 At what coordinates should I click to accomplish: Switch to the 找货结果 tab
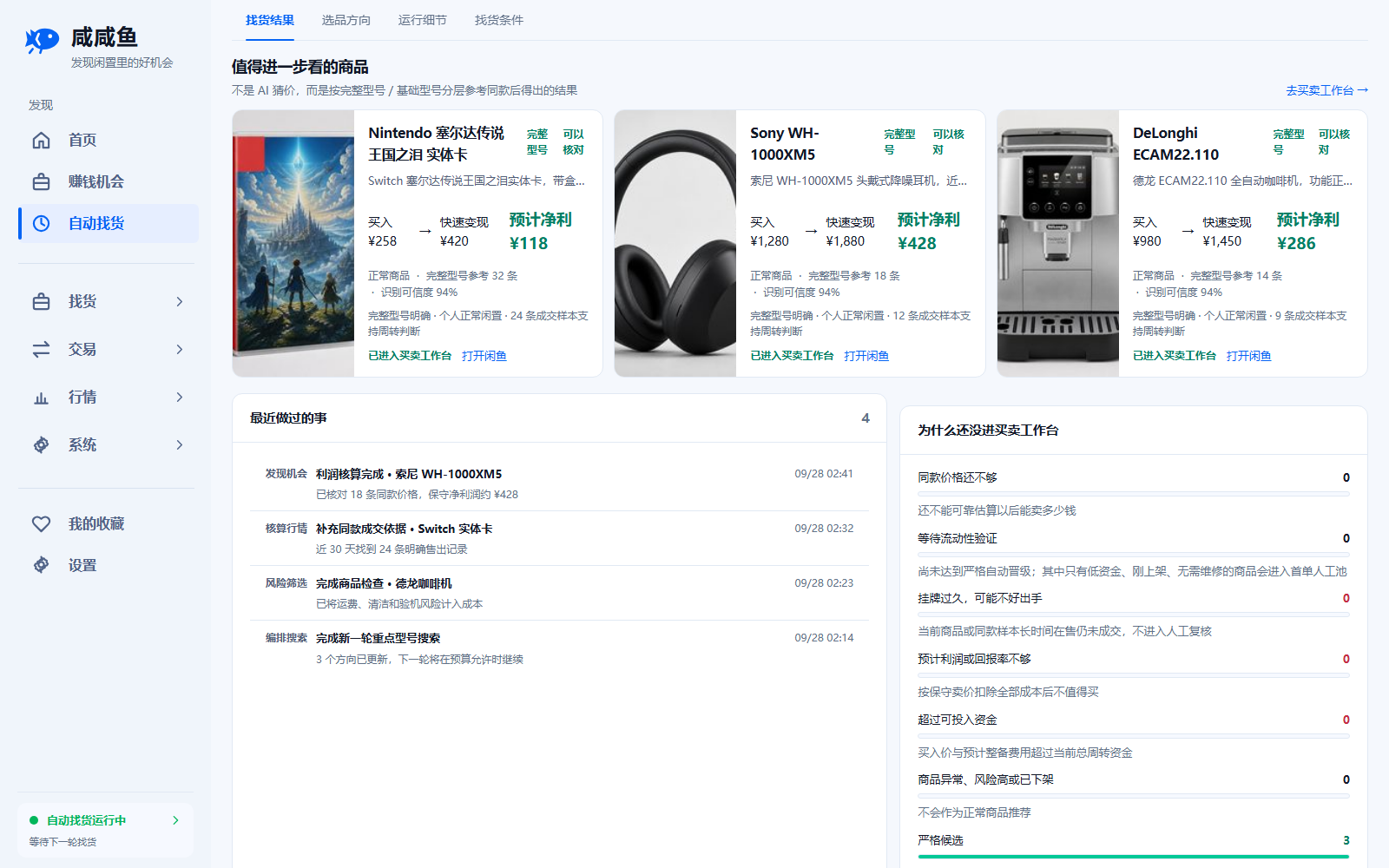pyautogui.click(x=270, y=20)
